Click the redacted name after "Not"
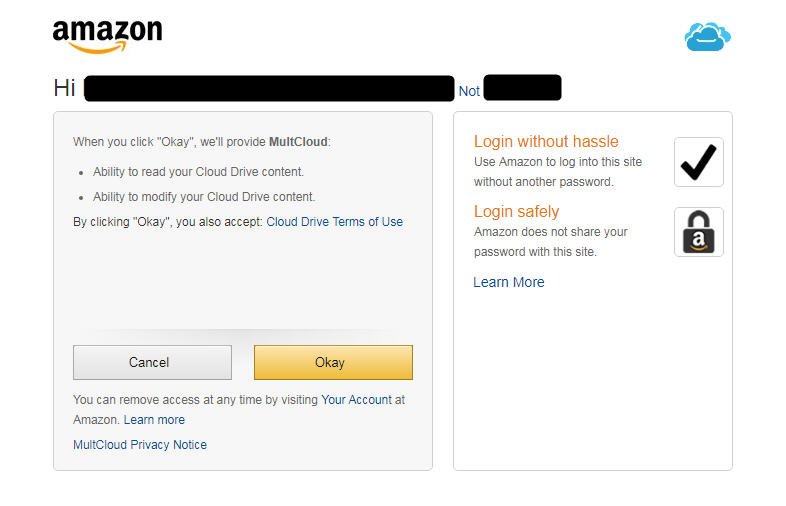786x506 pixels. click(x=521, y=88)
